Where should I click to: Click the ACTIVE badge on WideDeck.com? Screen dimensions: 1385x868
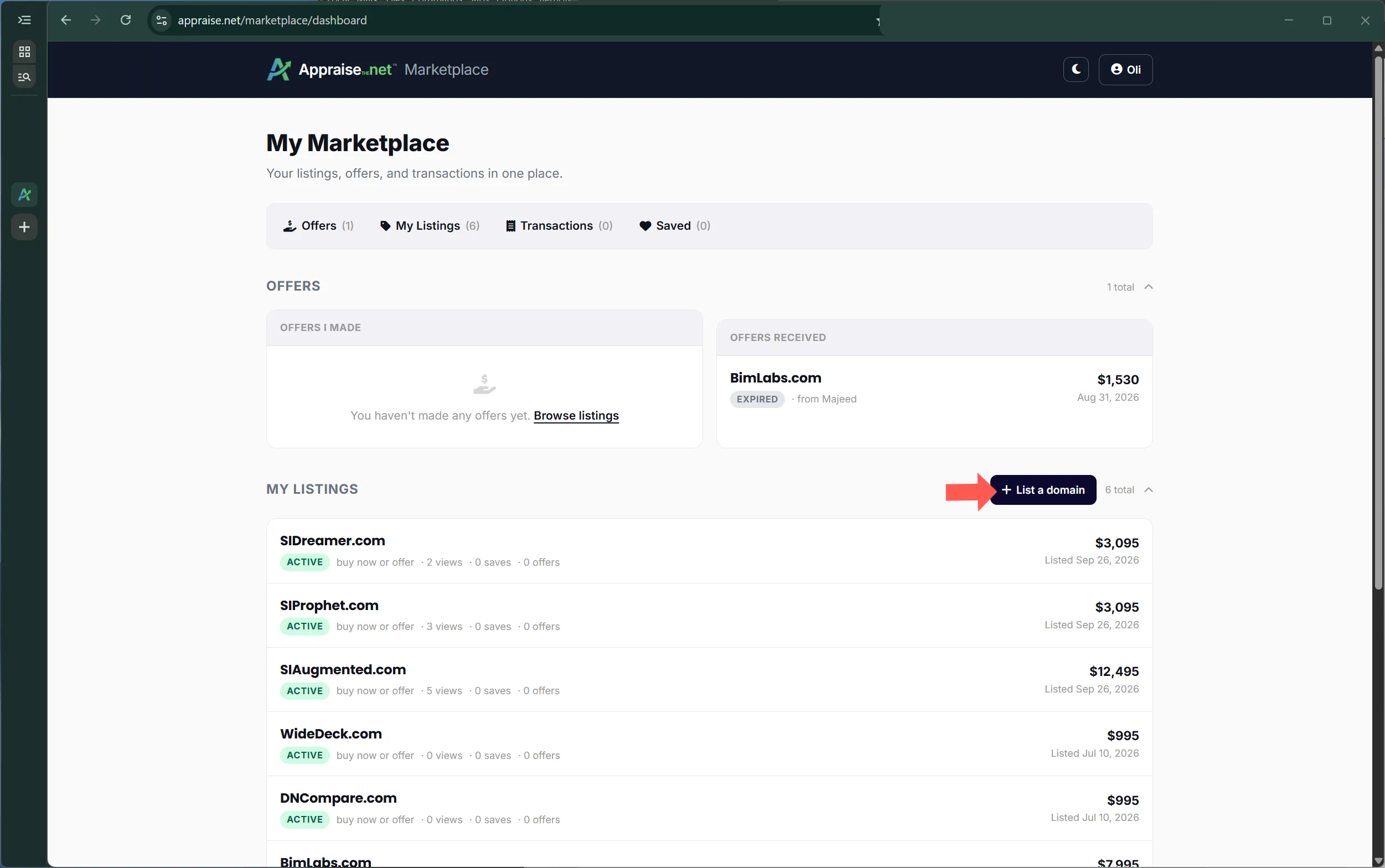(305, 755)
